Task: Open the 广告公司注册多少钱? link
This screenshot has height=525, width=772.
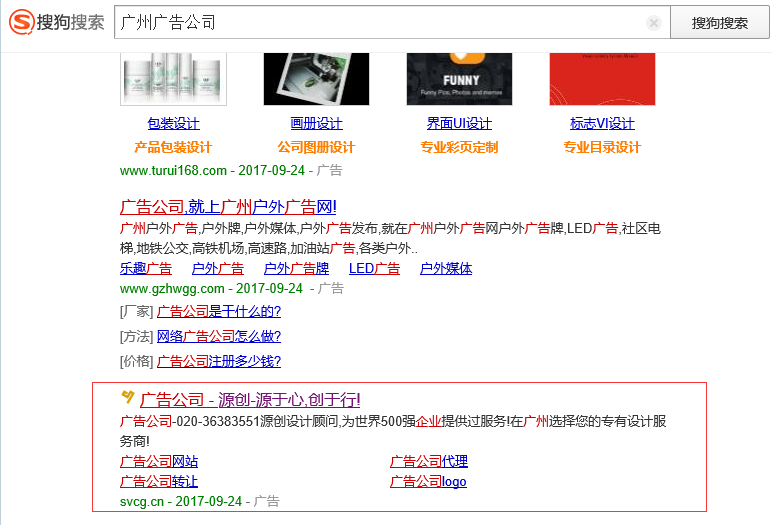Action: 219,361
